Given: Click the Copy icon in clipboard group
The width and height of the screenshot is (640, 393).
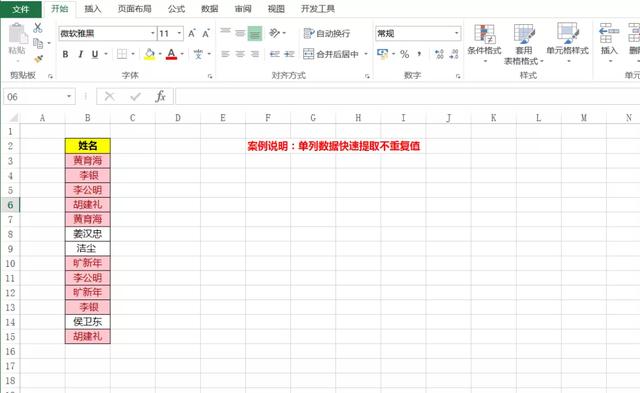Looking at the screenshot, I should 38,43.
